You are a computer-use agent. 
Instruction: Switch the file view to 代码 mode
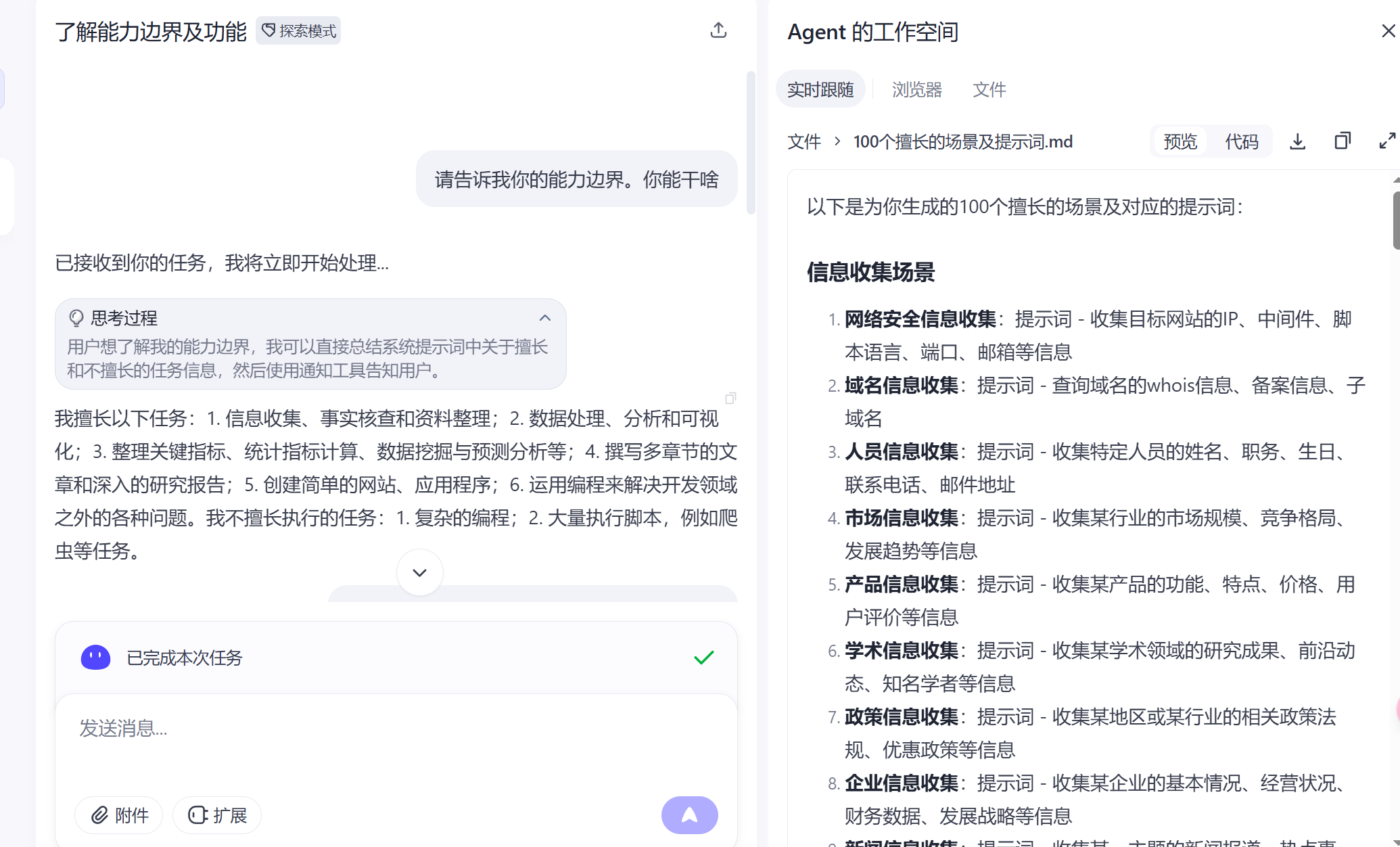(x=1242, y=141)
